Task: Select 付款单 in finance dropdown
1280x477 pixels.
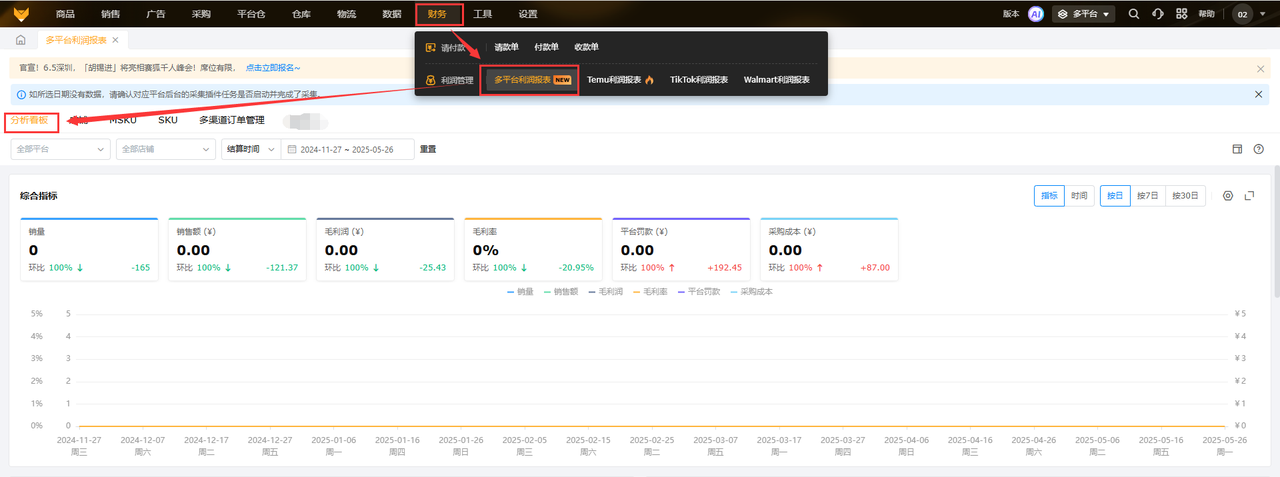Action: (547, 47)
